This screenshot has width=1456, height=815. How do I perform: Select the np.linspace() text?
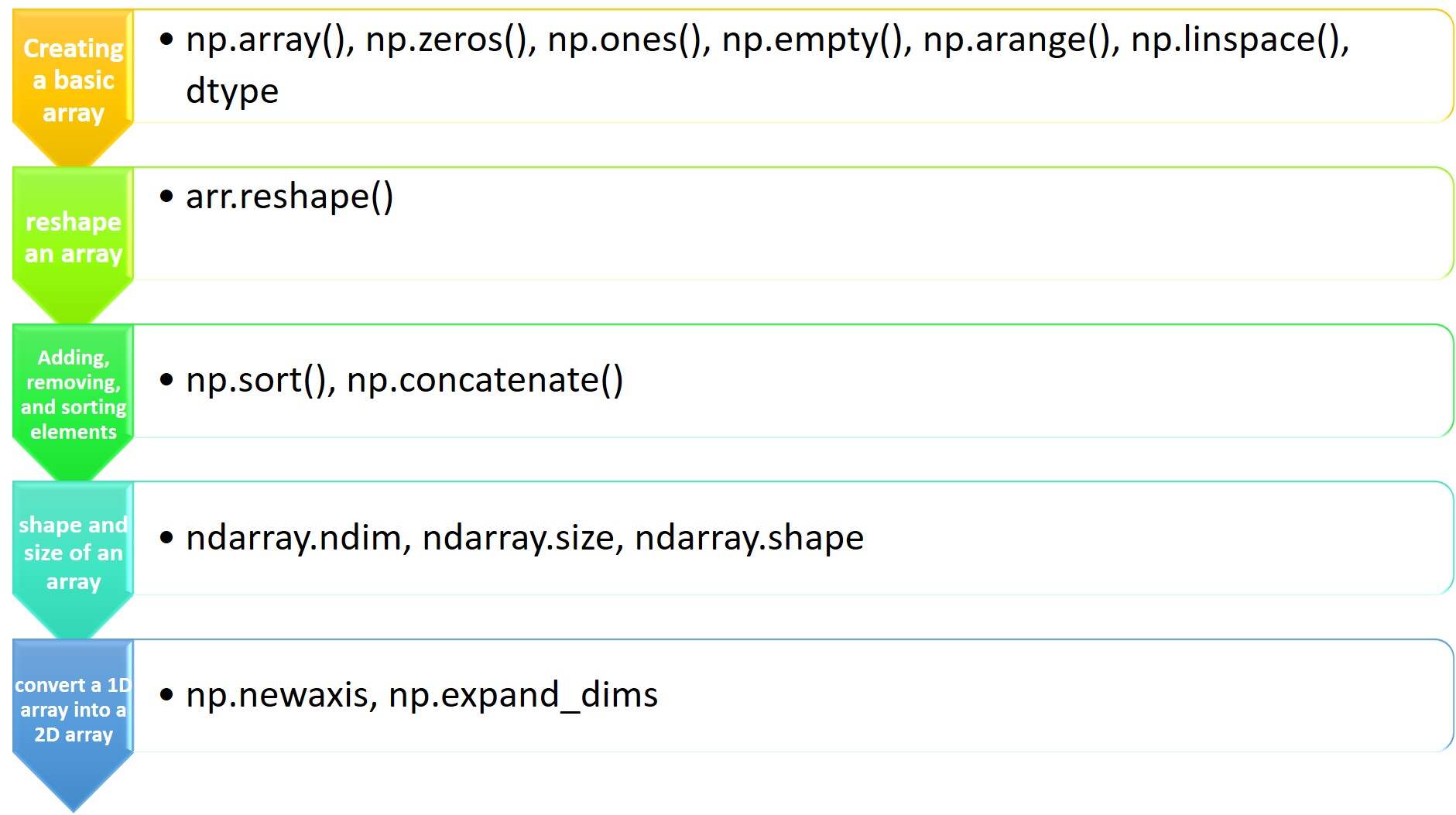(x=1238, y=39)
